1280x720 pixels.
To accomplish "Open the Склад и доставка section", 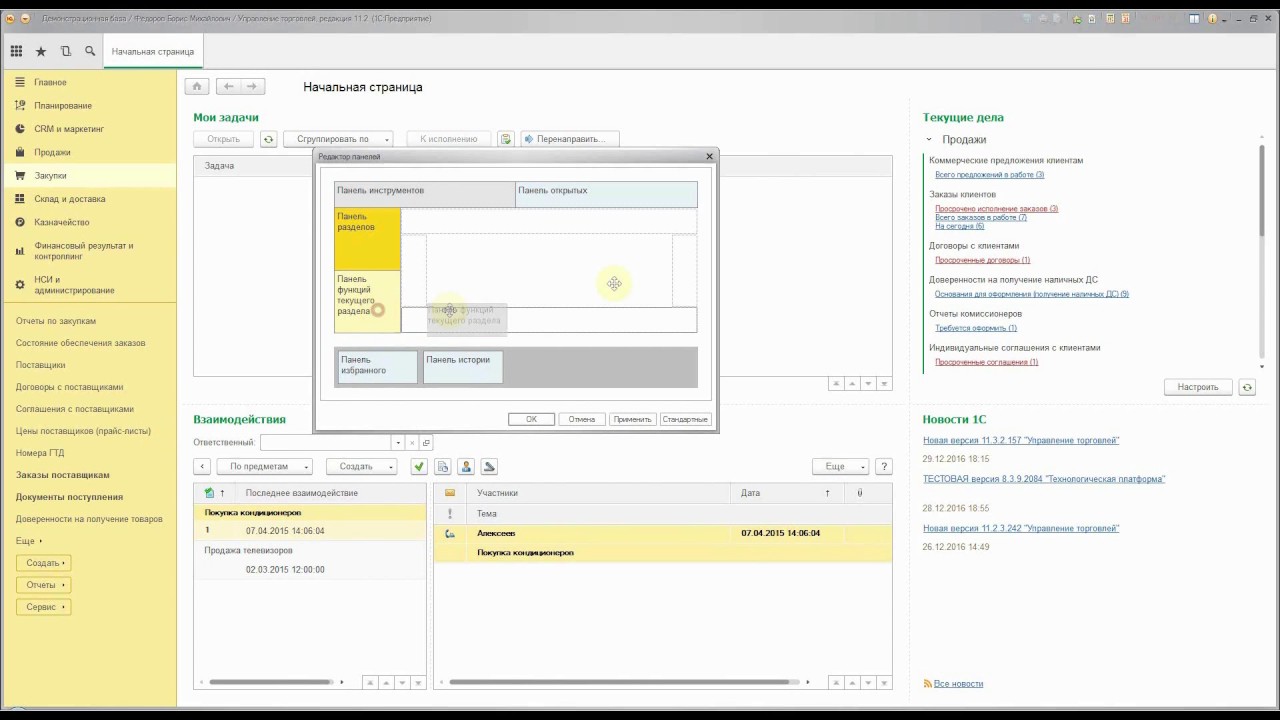I will (88, 199).
